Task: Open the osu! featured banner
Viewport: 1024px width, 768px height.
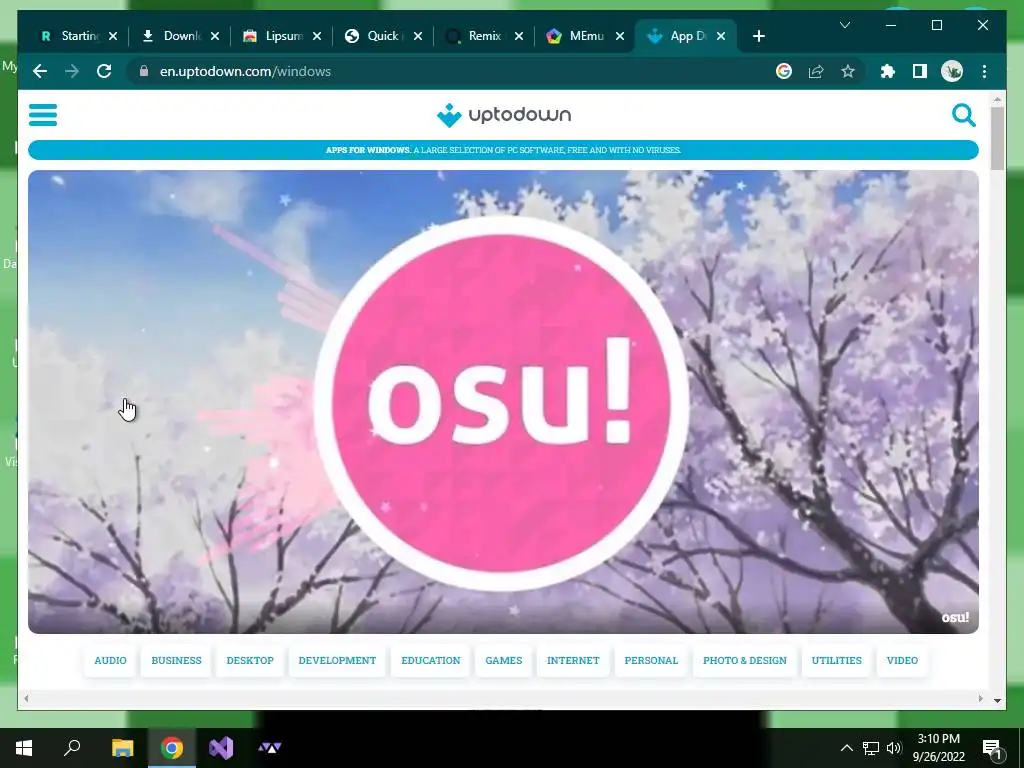Action: pos(503,402)
